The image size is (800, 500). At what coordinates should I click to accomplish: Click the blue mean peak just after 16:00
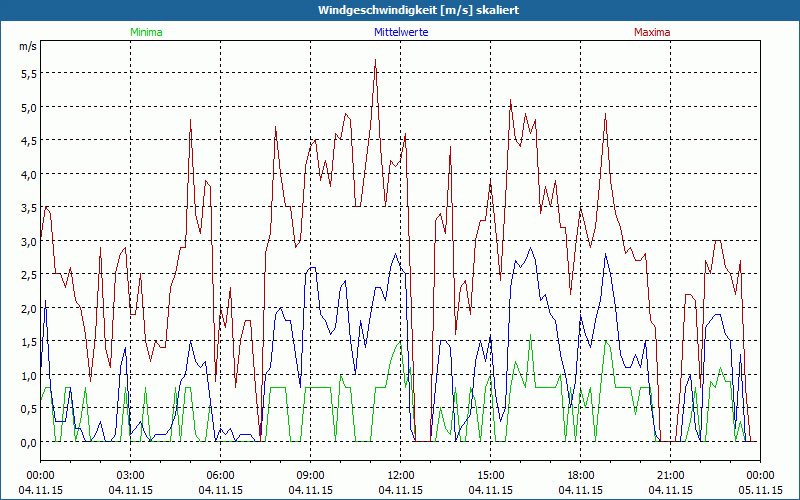(531, 248)
